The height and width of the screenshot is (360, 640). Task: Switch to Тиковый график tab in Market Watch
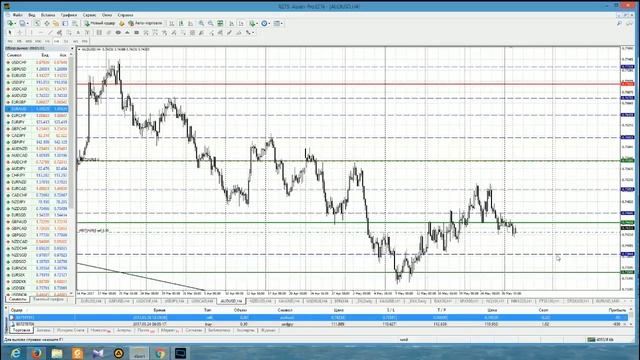(x=48, y=299)
